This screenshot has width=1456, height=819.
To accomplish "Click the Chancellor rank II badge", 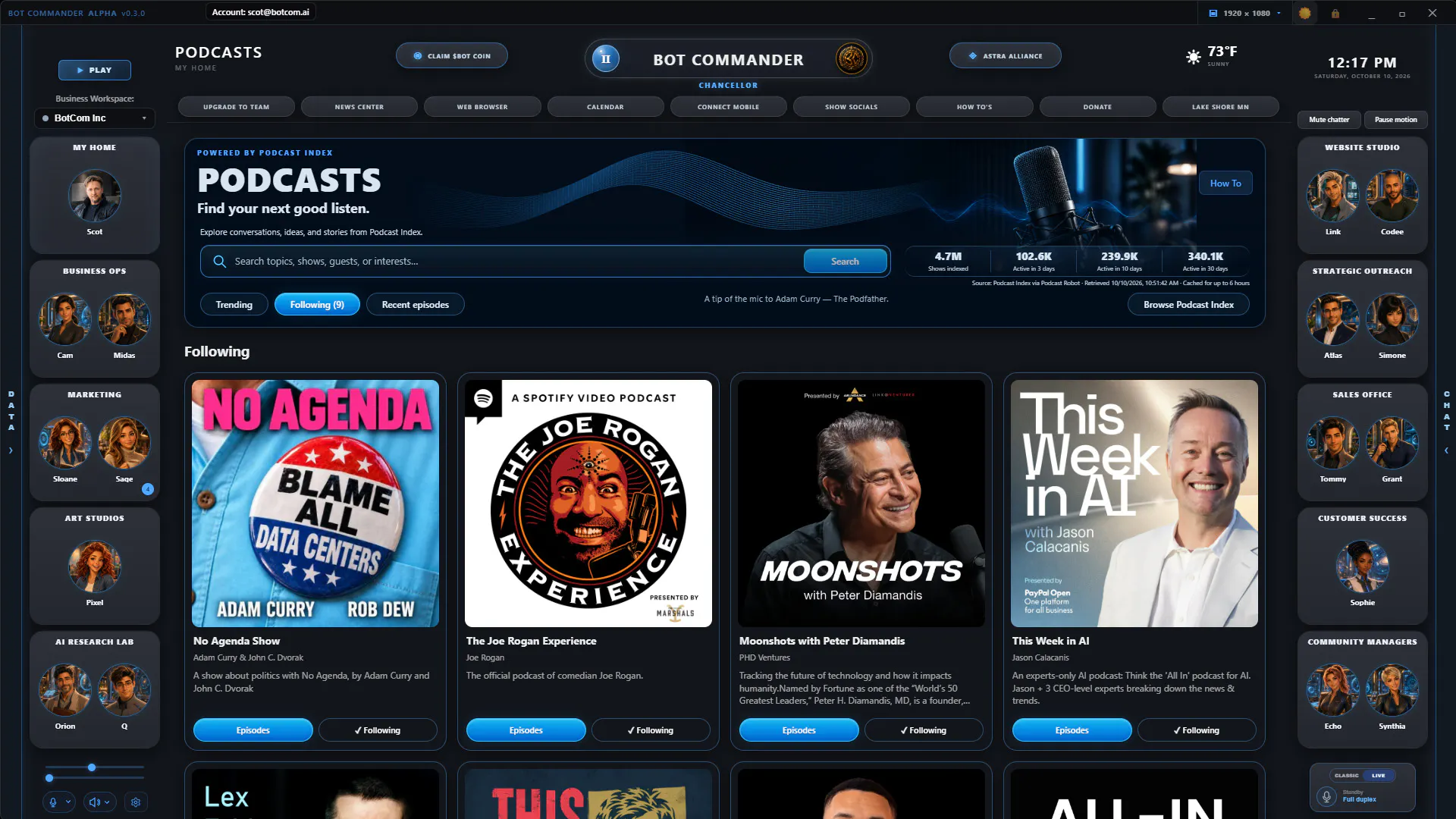I will [606, 58].
